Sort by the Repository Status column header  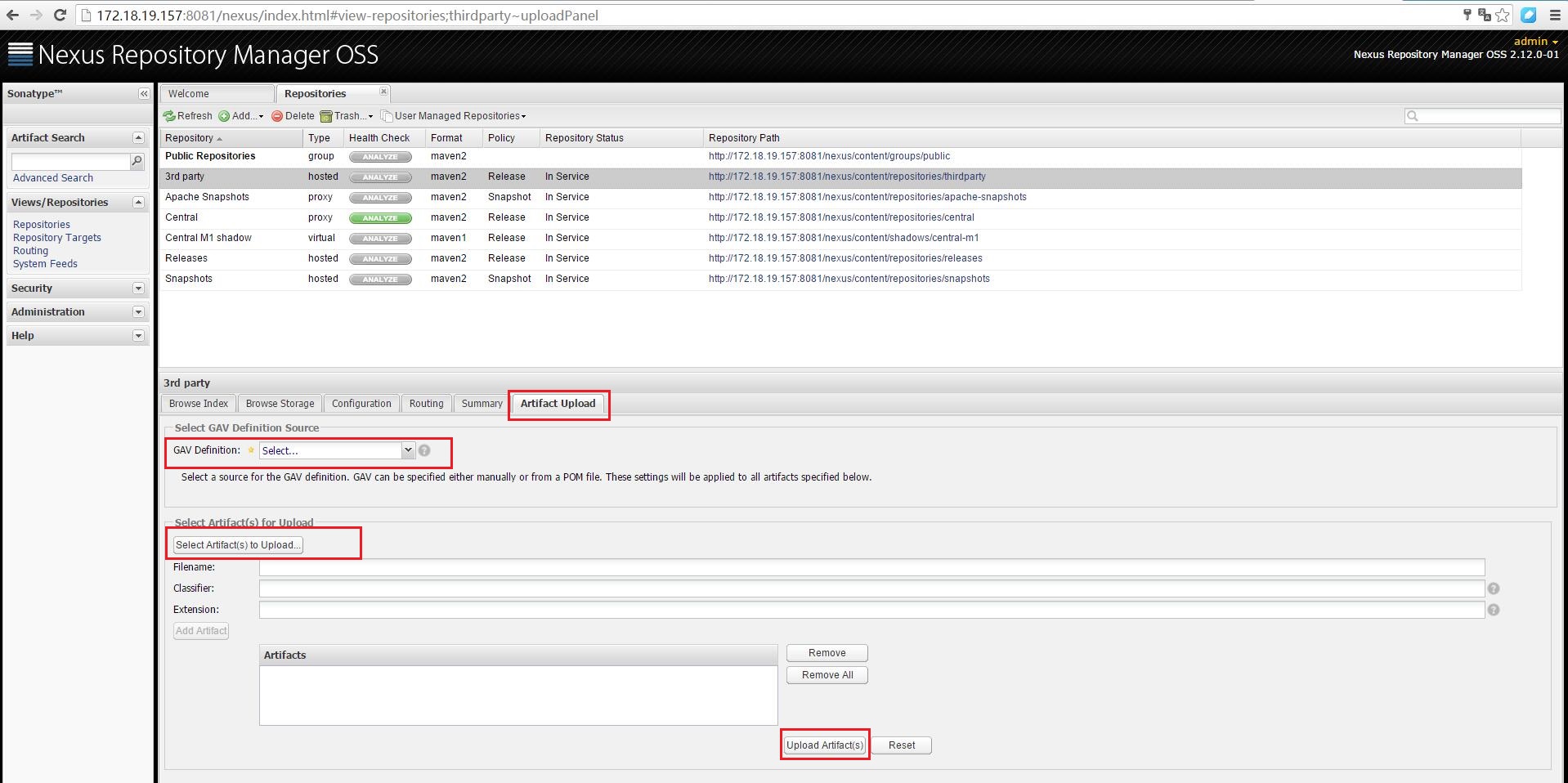(x=621, y=138)
